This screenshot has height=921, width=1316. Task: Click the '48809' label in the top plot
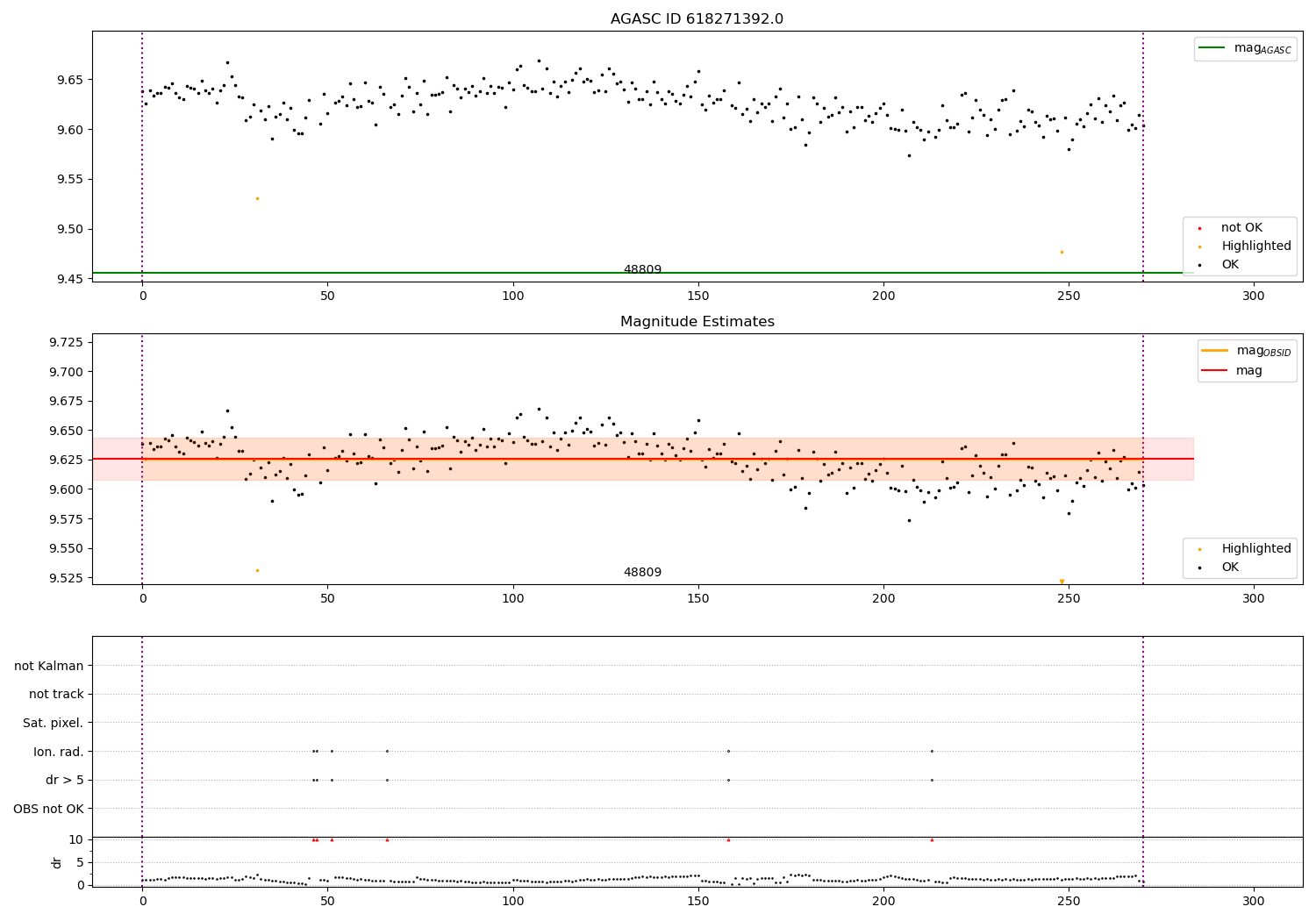[642, 270]
